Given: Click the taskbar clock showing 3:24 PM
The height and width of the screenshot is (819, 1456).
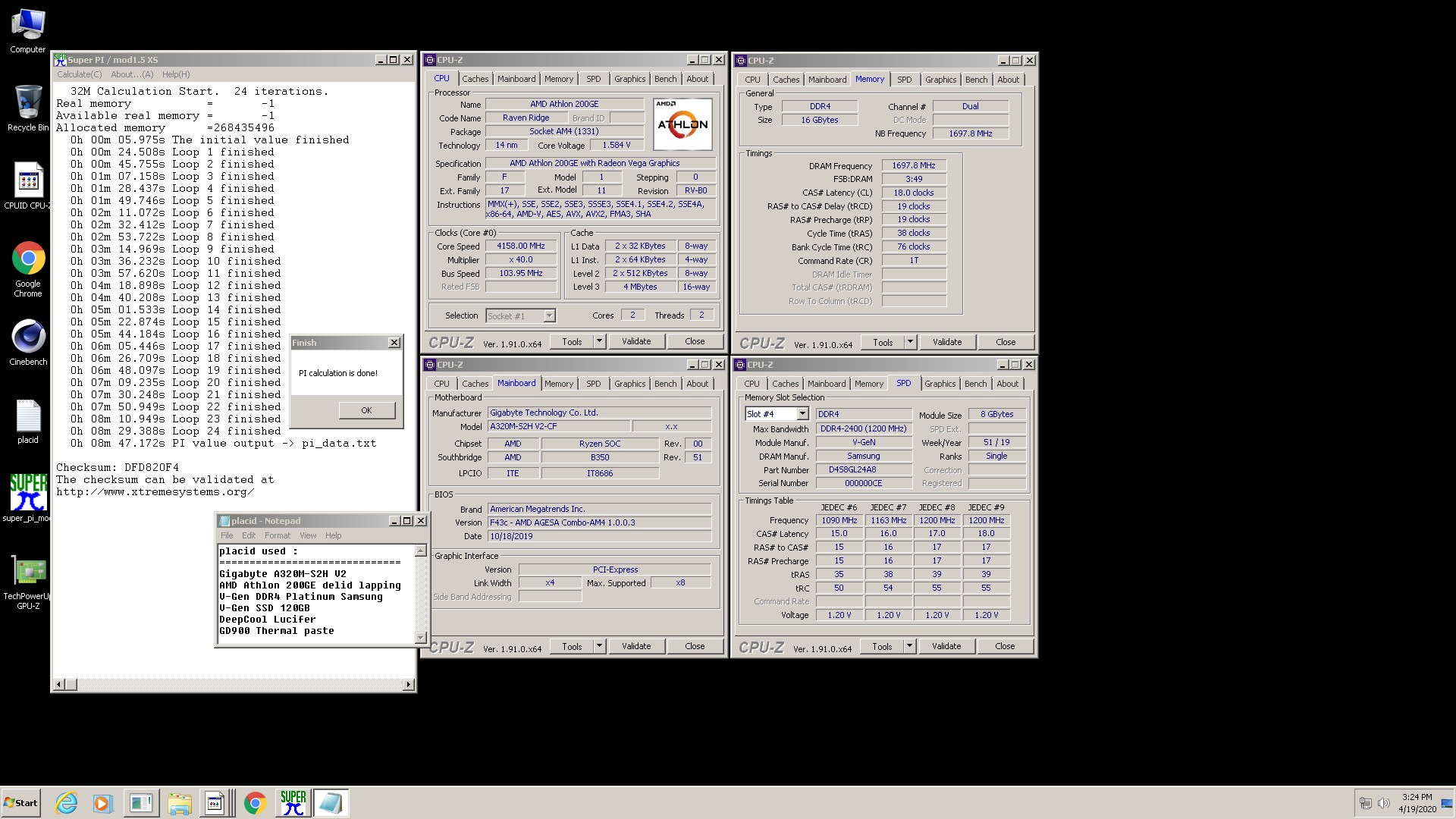Looking at the screenshot, I should pos(1417,803).
